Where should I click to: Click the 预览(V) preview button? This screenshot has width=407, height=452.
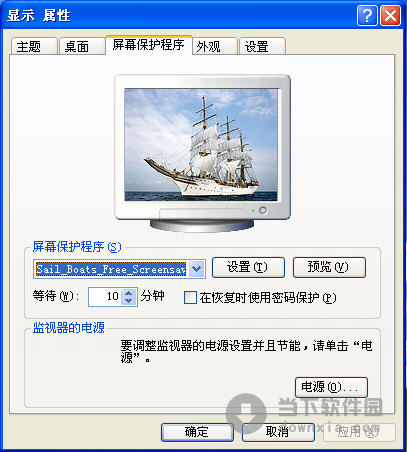coord(329,267)
